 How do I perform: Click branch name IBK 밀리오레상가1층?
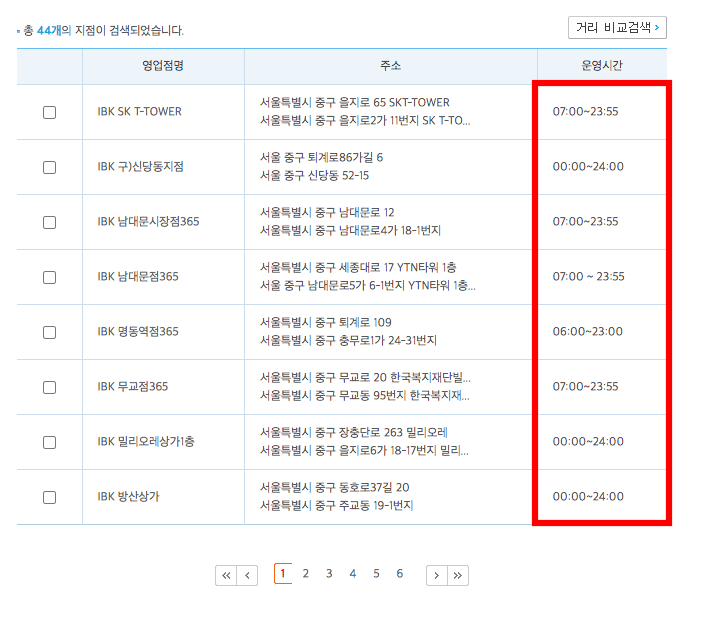point(146,441)
